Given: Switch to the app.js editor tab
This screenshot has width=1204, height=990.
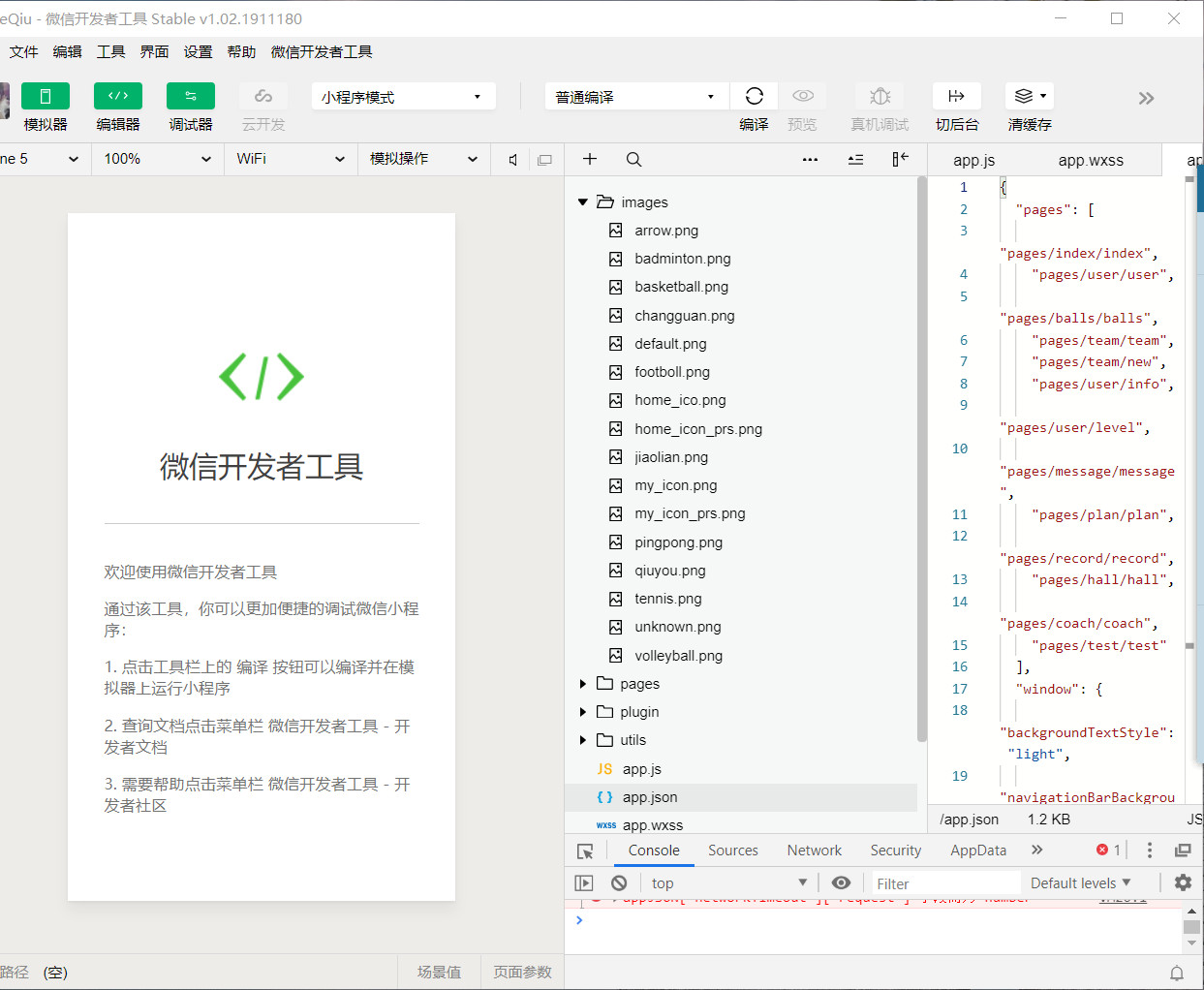Looking at the screenshot, I should [x=973, y=161].
